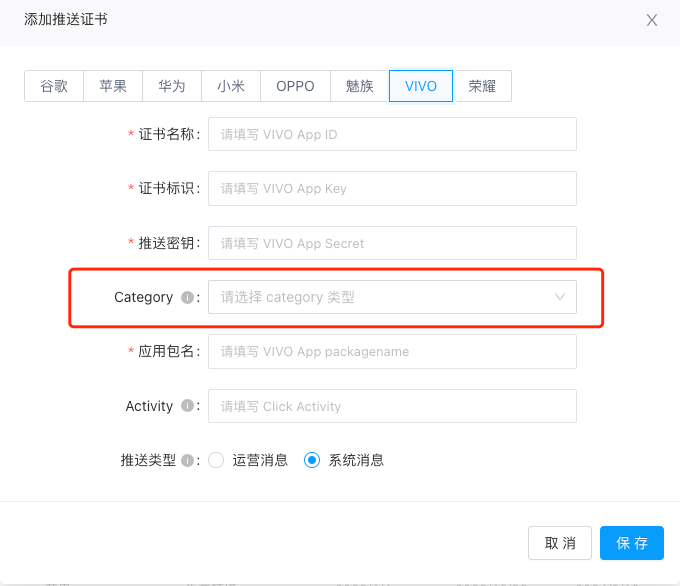680x586 pixels.
Task: Choose the 魅族 tab
Action: (359, 86)
